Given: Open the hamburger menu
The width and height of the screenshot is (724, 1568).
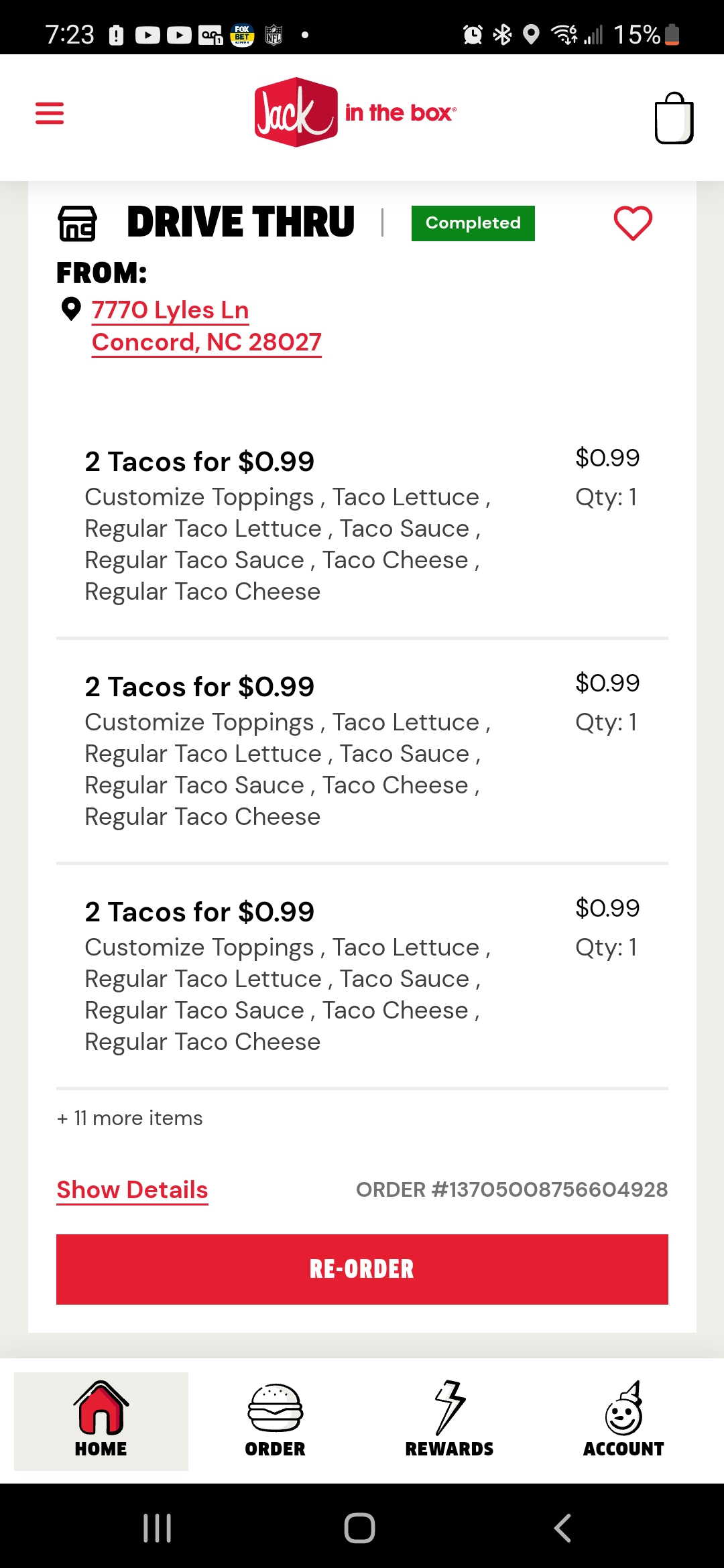Looking at the screenshot, I should [x=50, y=113].
